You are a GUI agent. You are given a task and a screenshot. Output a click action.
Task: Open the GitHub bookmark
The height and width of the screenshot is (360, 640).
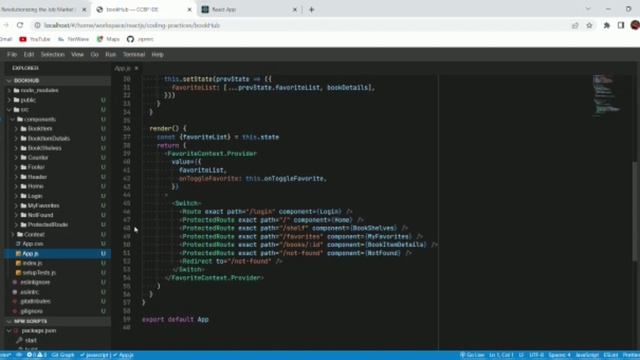click(140, 39)
